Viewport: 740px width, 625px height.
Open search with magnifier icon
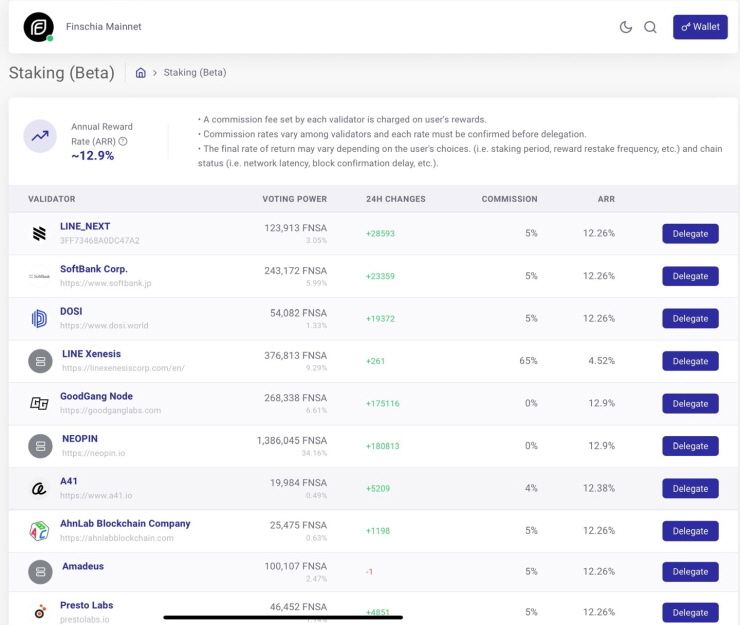pyautogui.click(x=651, y=27)
